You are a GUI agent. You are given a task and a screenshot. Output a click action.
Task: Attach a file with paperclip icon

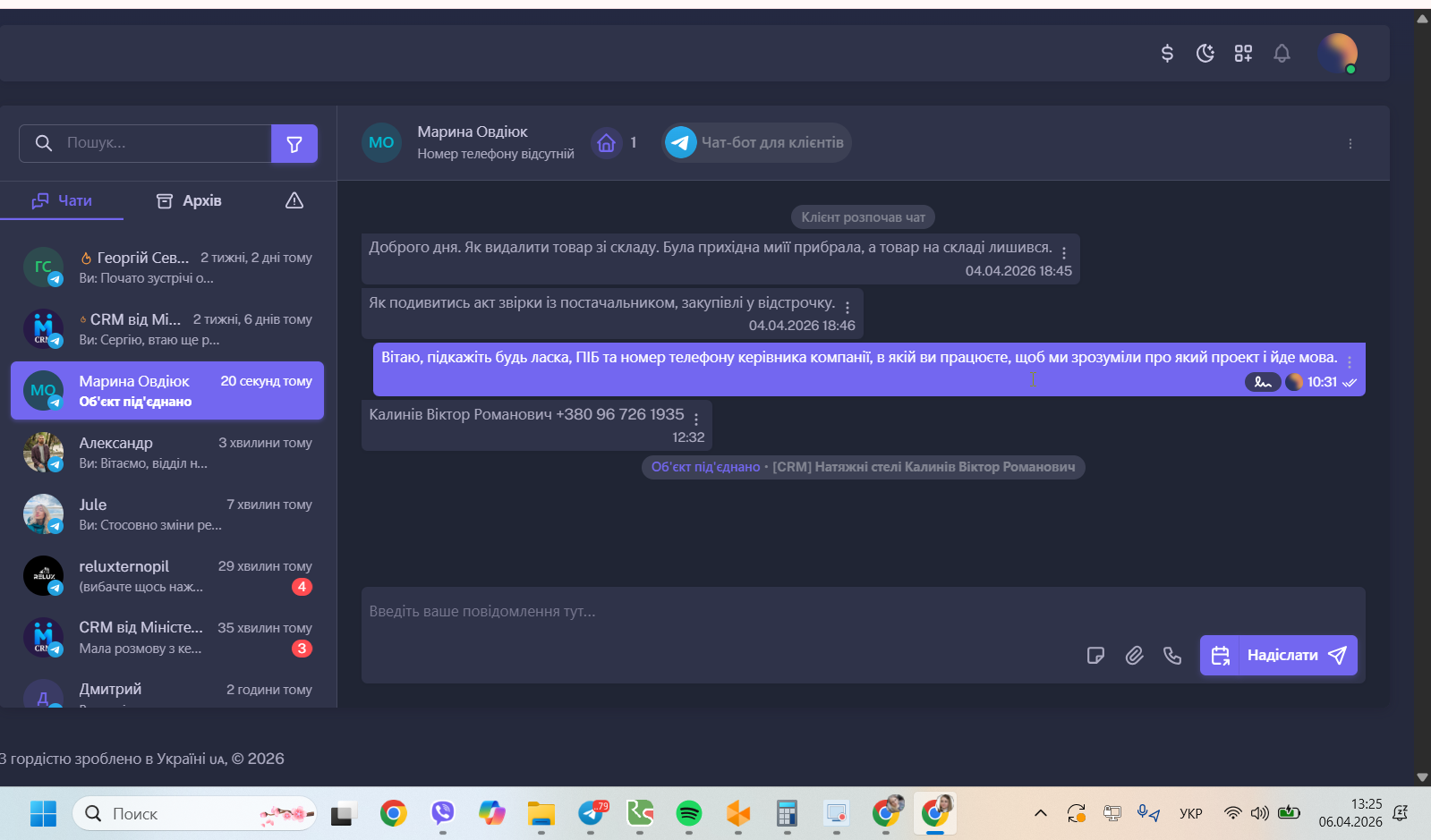pyautogui.click(x=1134, y=656)
